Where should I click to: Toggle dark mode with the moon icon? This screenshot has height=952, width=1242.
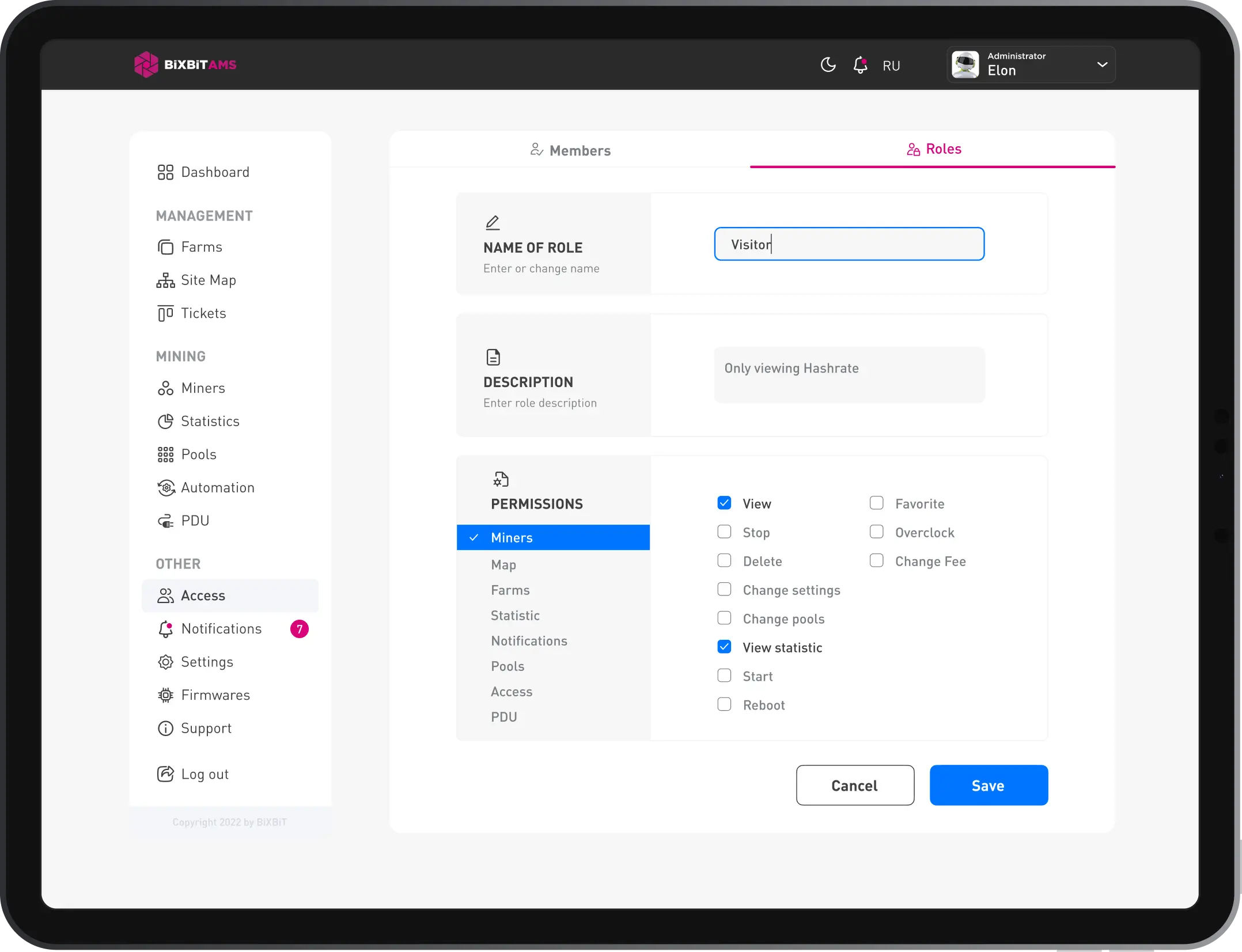[x=828, y=65]
